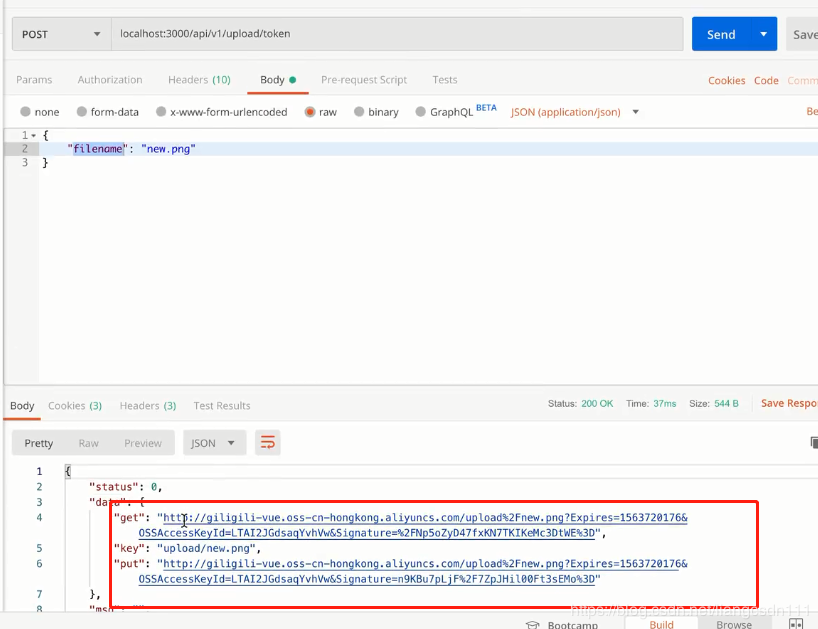The height and width of the screenshot is (629, 818).
Task: Click the "get" URL link in response
Action: pos(412,525)
